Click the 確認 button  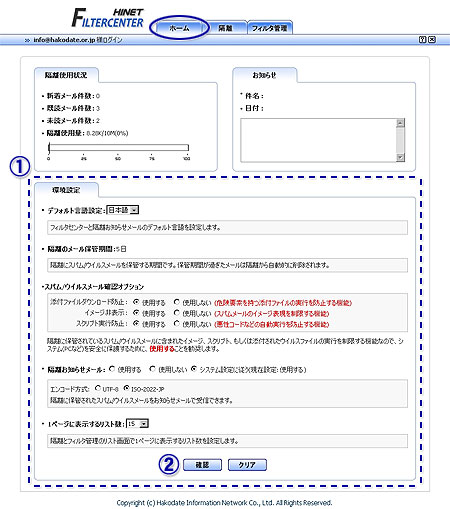(202, 465)
